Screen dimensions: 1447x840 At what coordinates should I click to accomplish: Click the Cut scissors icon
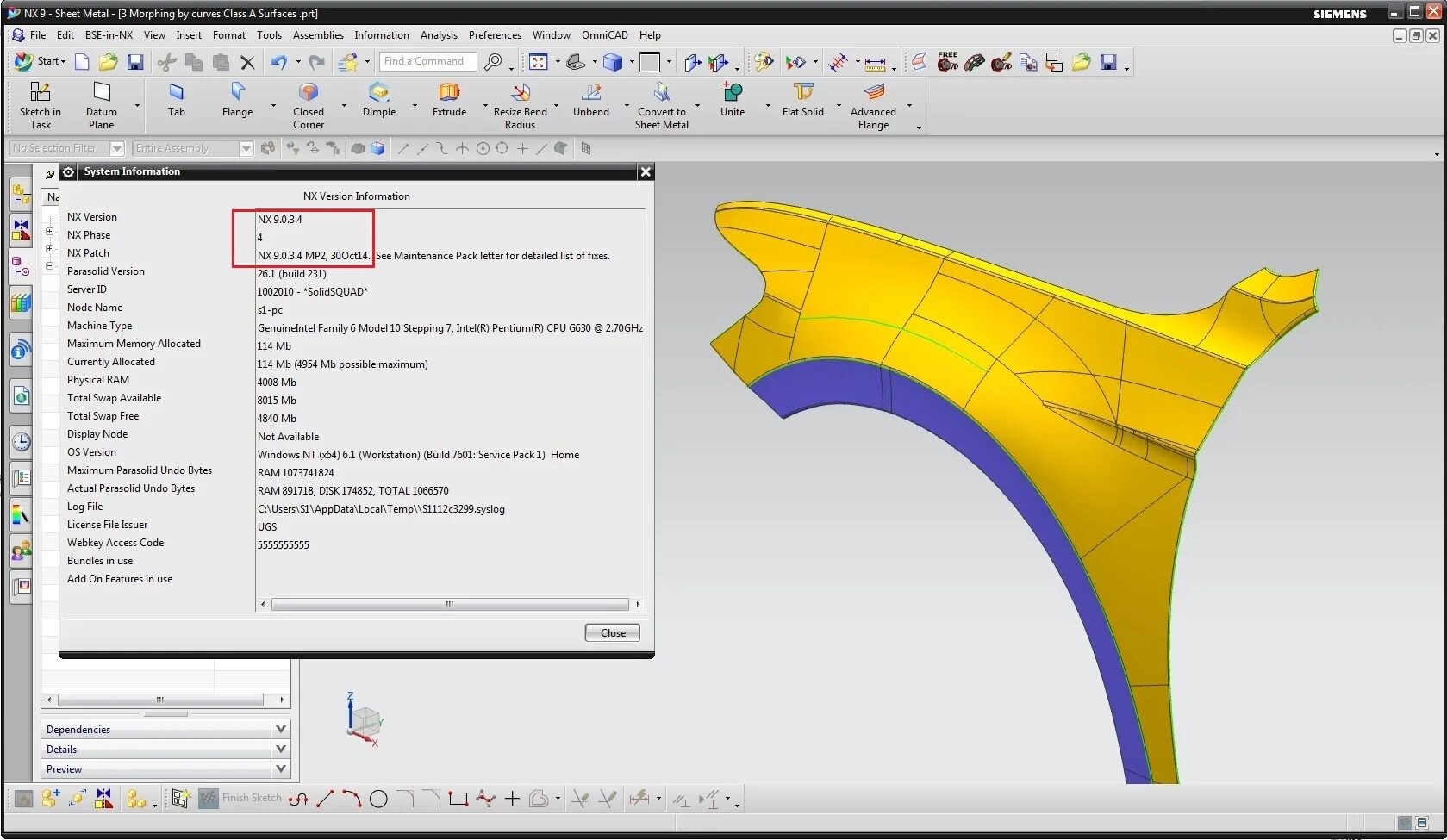pos(167,61)
